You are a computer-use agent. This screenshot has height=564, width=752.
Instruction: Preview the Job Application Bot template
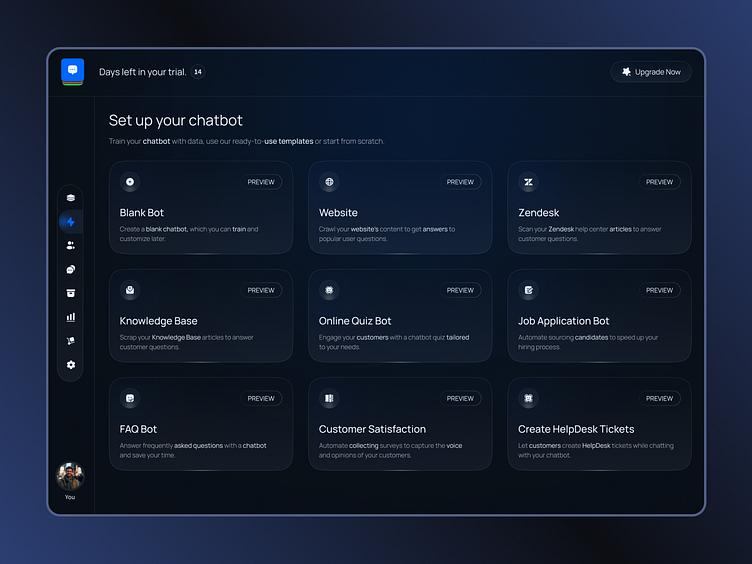coord(659,290)
